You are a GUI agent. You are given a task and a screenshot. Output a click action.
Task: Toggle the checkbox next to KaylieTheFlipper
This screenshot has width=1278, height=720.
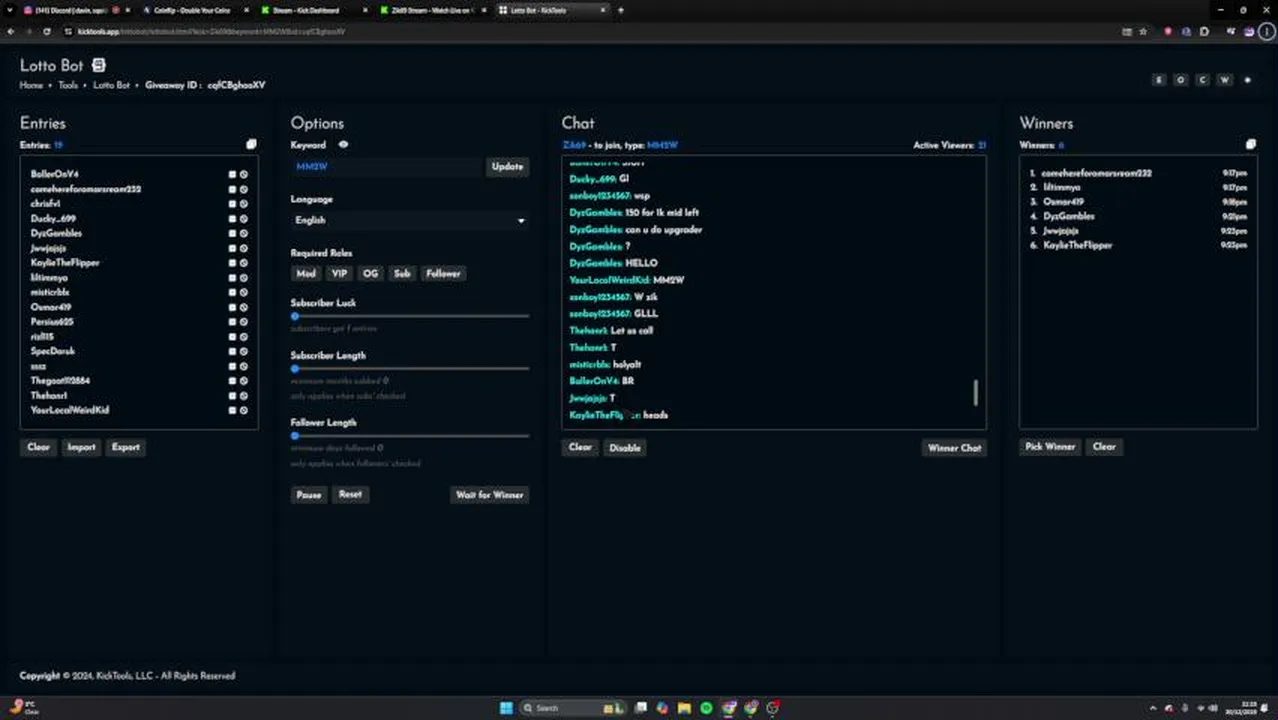232,263
